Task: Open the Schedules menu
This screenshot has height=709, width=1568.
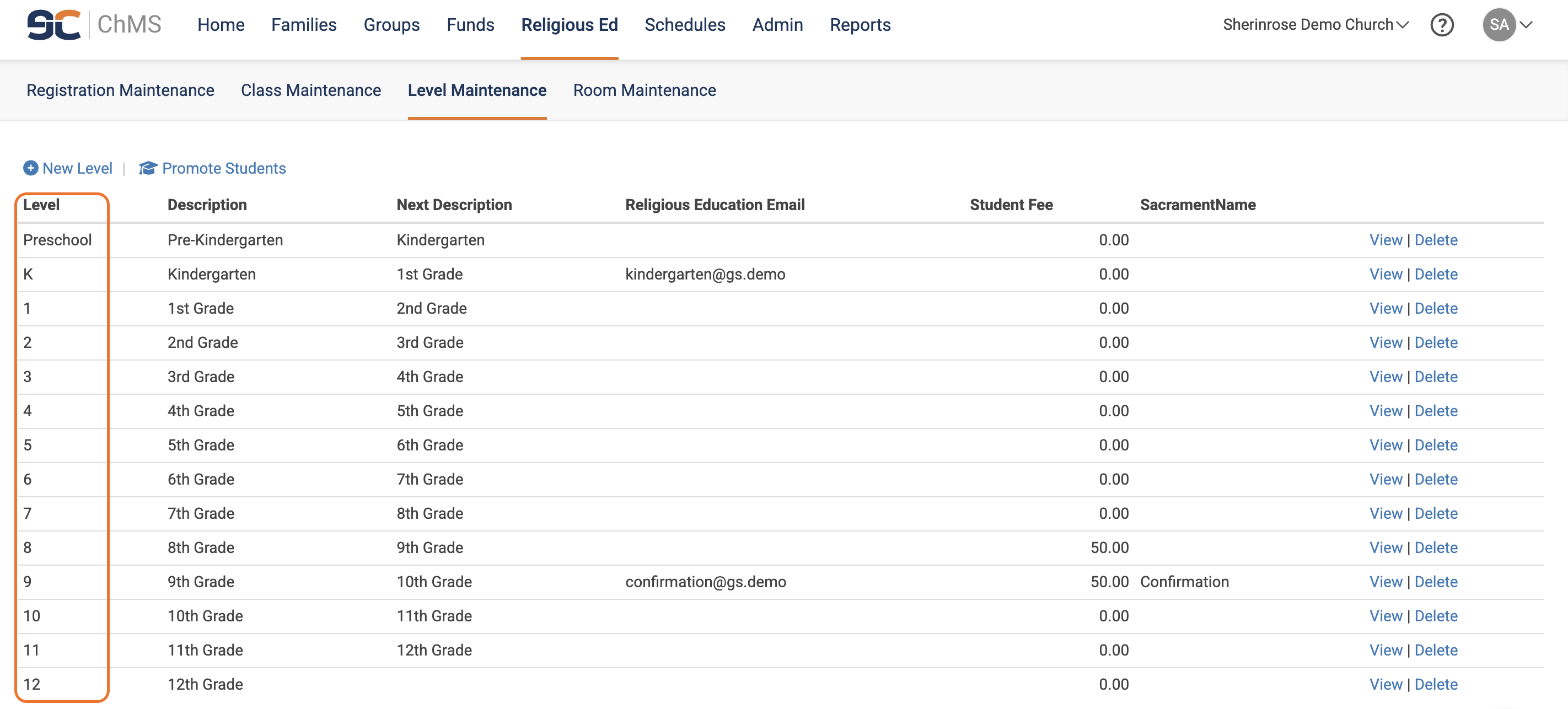Action: click(x=685, y=25)
